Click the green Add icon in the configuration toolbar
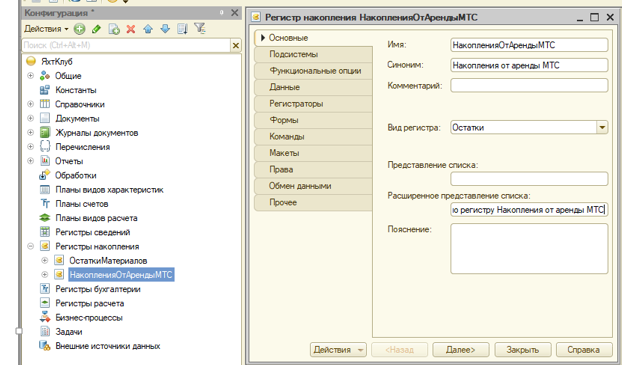Viewport: 622px width, 365px height. (x=79, y=29)
